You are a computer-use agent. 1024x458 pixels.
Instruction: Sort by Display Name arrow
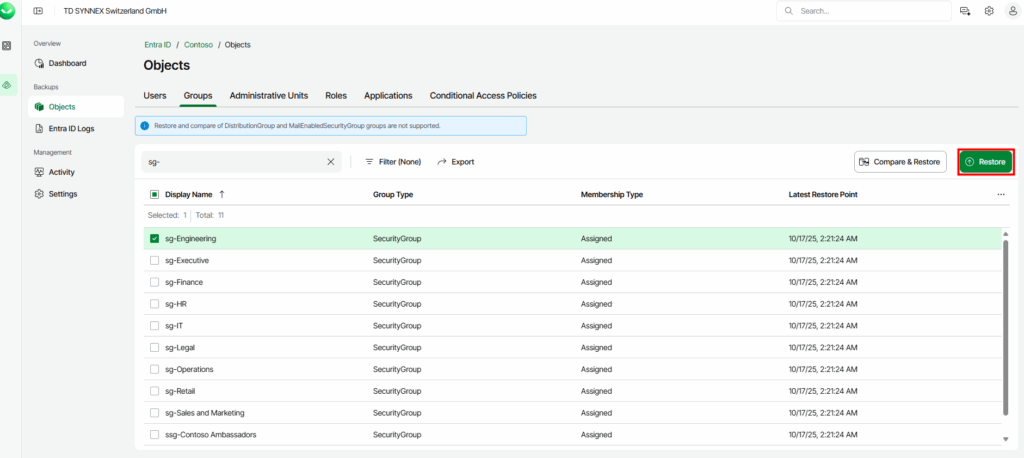coord(221,194)
